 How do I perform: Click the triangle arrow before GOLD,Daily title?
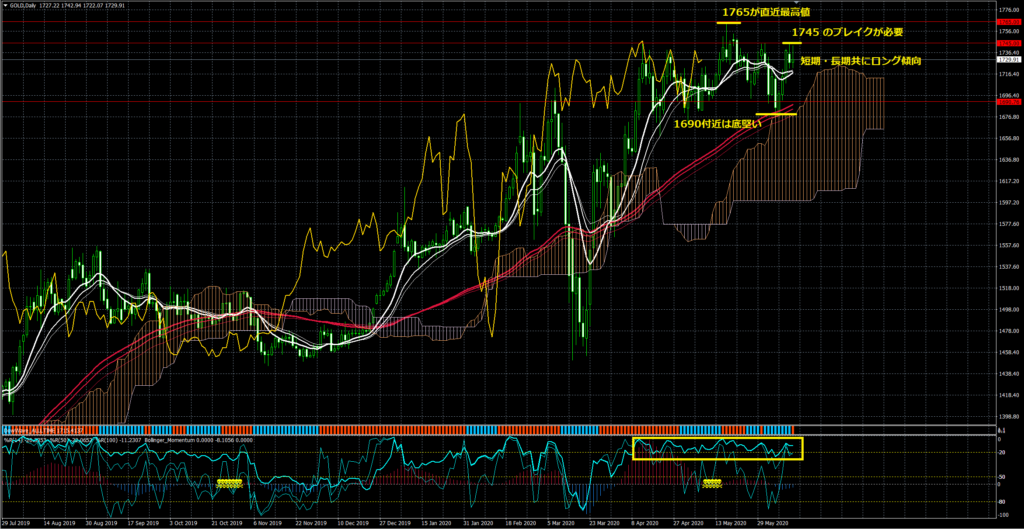pyautogui.click(x=4, y=5)
